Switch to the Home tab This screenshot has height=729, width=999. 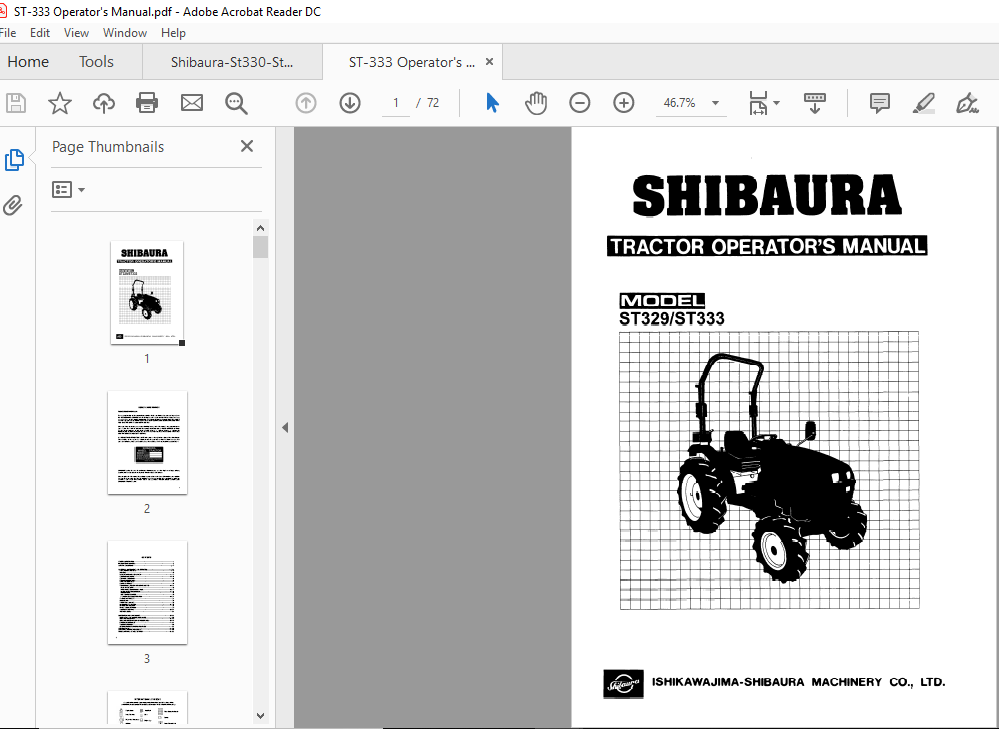tap(28, 62)
